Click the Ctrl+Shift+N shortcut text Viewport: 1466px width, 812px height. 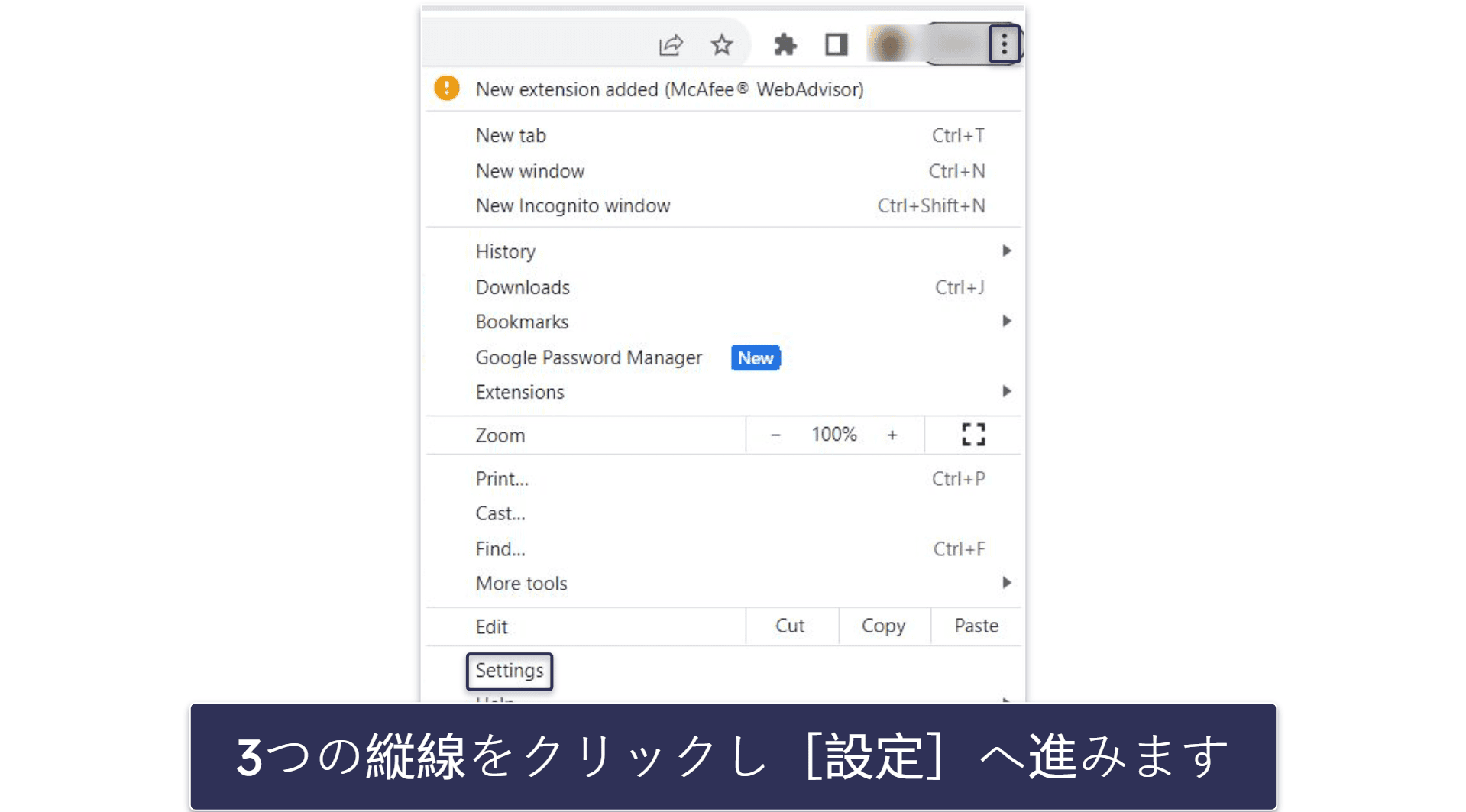click(931, 205)
